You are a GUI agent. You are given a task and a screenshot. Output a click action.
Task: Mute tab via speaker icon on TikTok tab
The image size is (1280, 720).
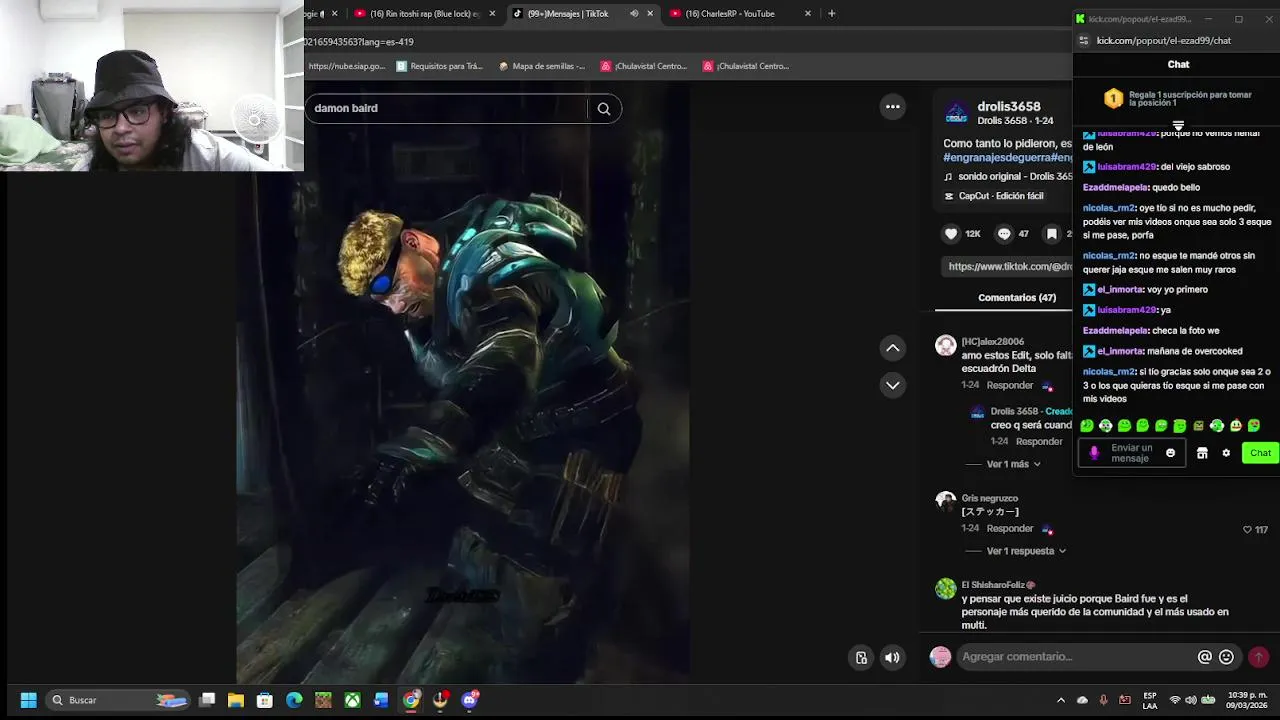pos(634,13)
